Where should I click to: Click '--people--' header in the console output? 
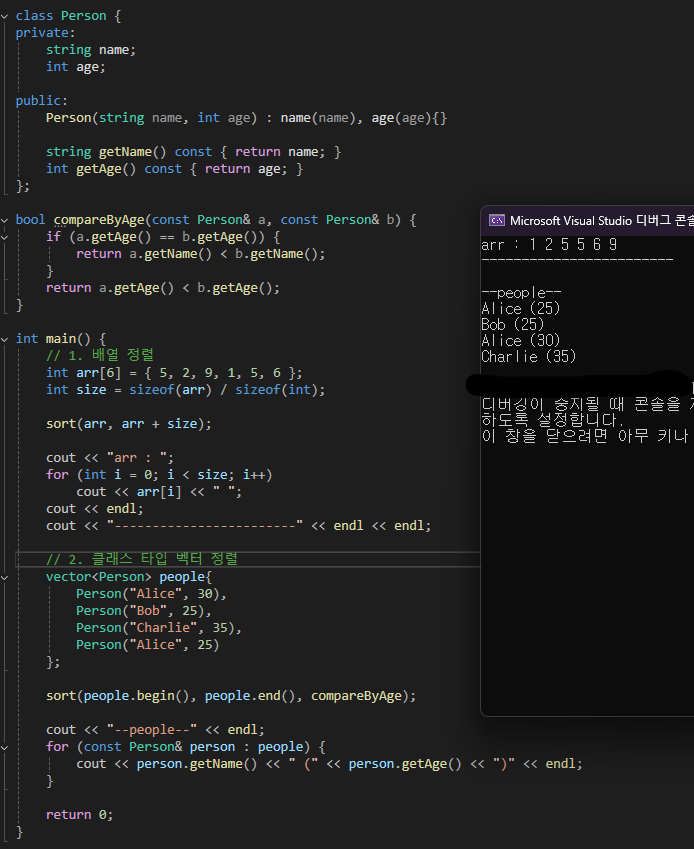521,293
